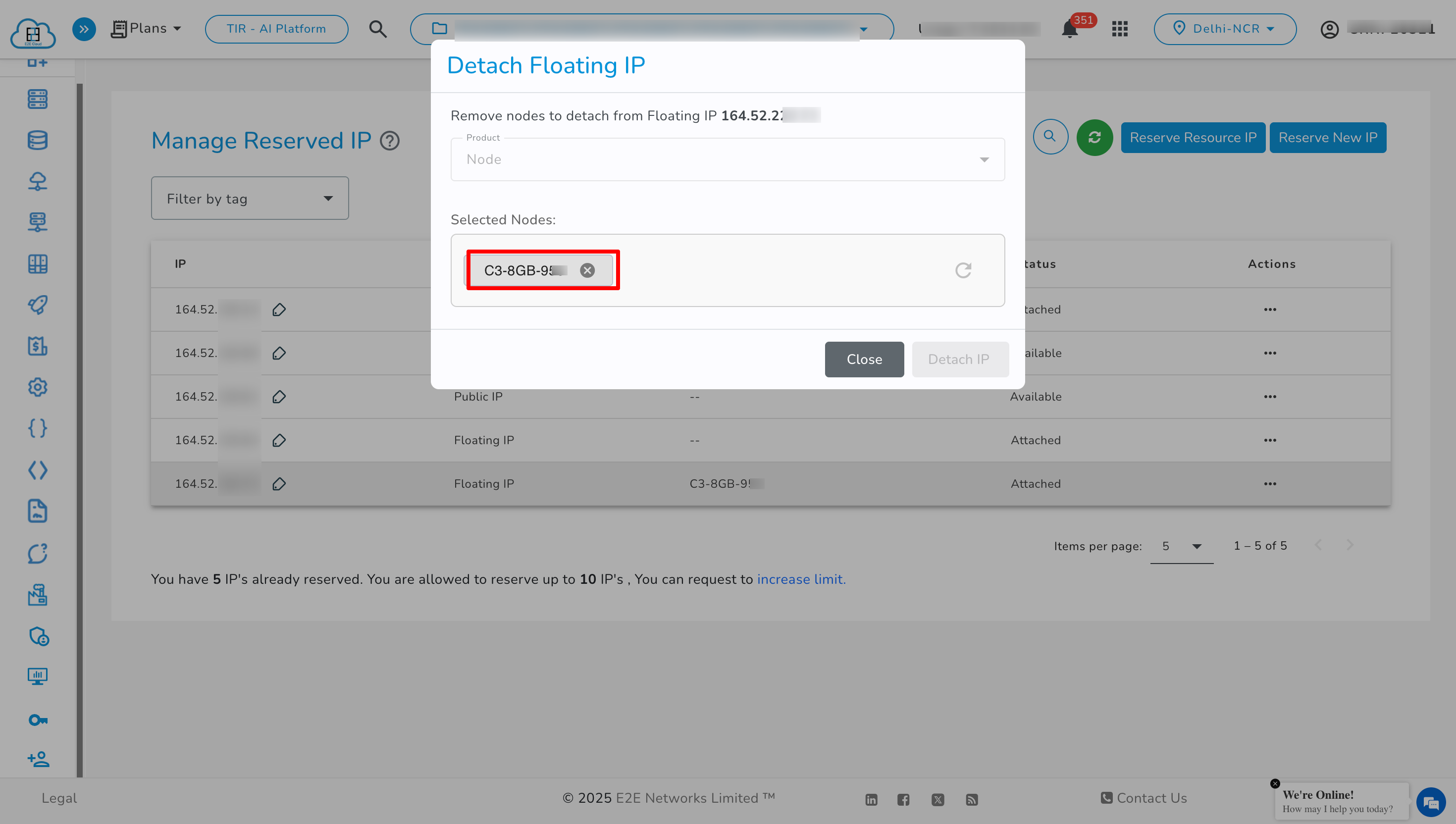1456x824 pixels.
Task: Remove node C3-8GB-95 from selected nodes
Action: [587, 270]
